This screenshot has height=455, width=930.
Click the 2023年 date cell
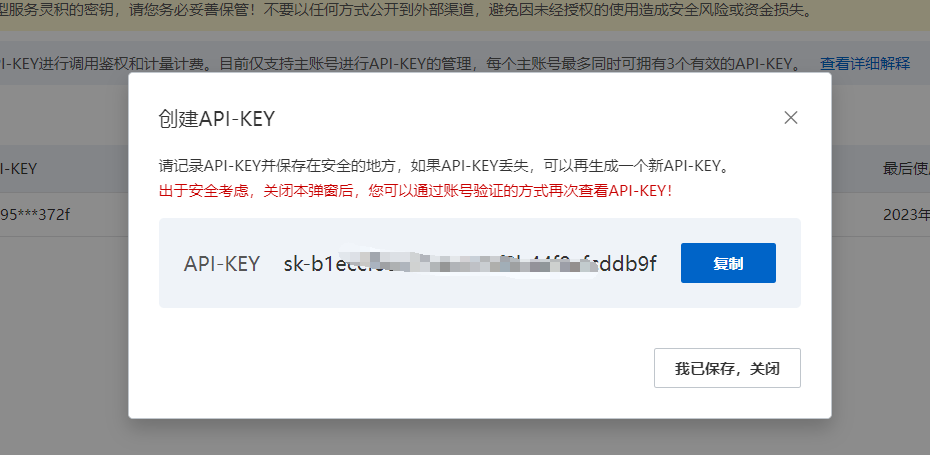click(x=906, y=215)
